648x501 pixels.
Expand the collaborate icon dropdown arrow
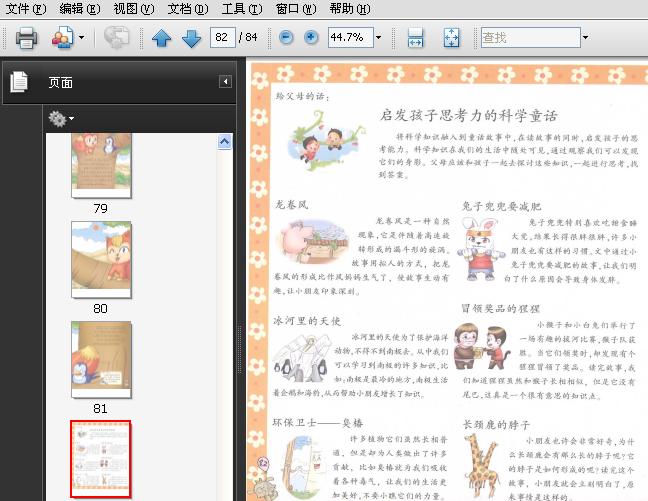[x=81, y=38]
